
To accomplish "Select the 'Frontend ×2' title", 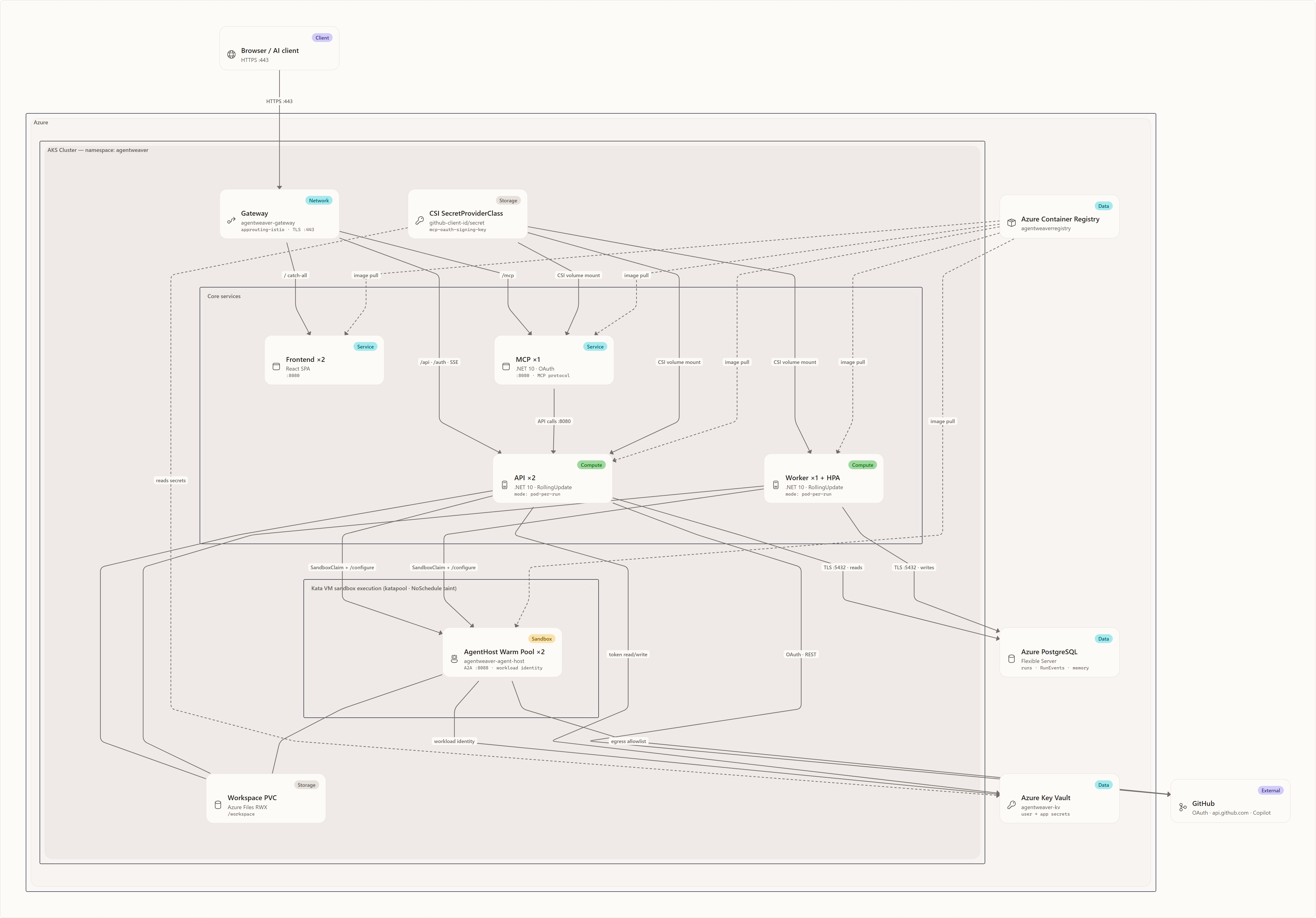I will click(x=306, y=360).
